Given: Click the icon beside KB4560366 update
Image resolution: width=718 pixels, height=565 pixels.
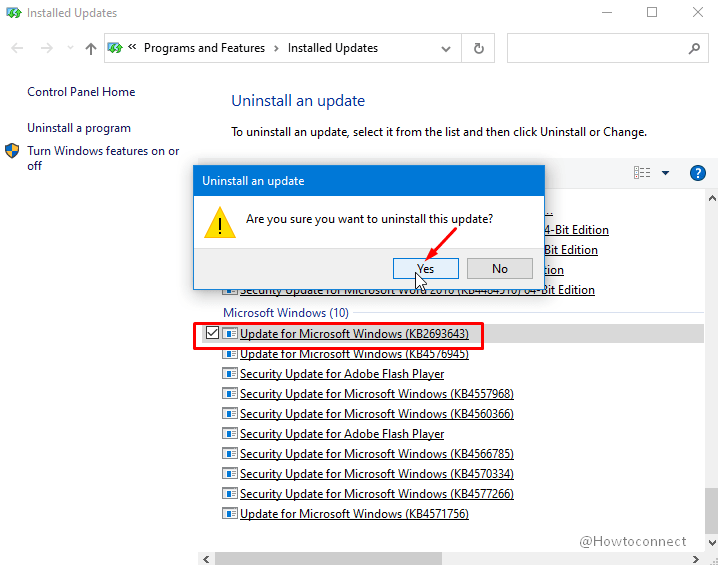Looking at the screenshot, I should point(229,413).
